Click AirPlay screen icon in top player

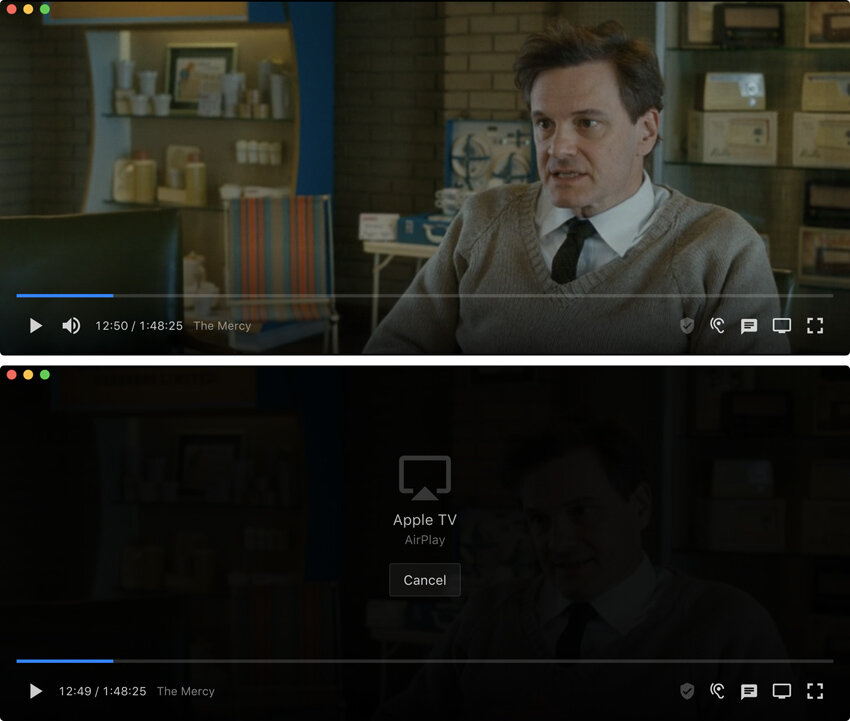781,326
